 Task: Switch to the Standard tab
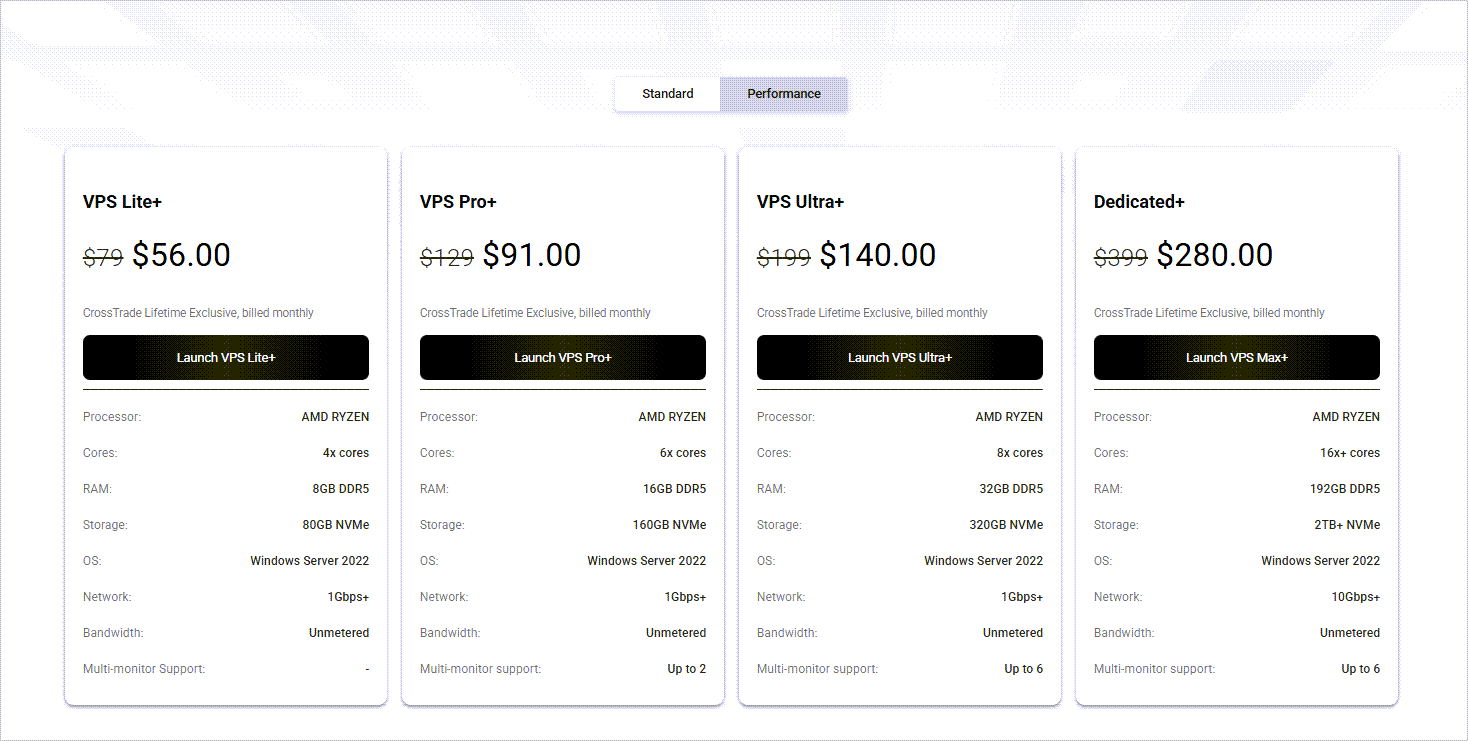(667, 94)
